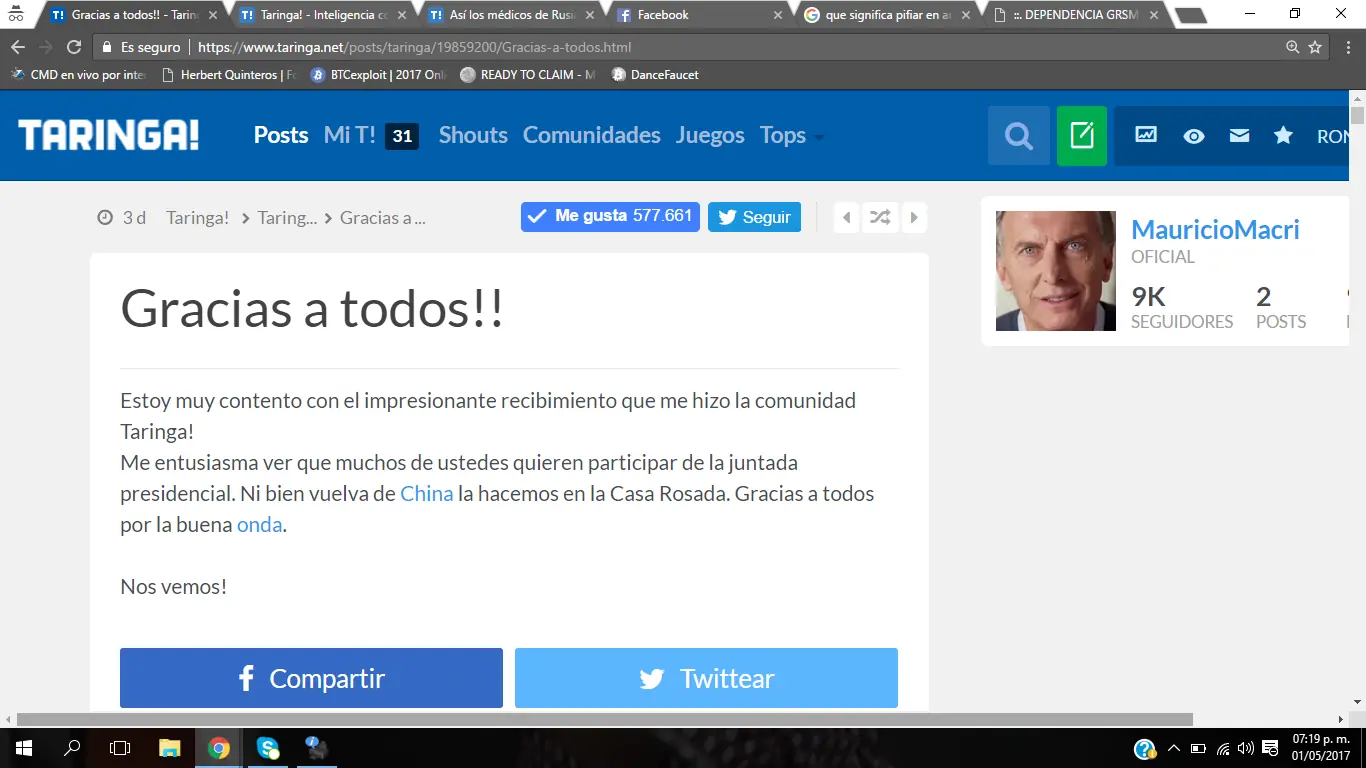Click the secure padlock icon
Screen dimensions: 1366x768
(107, 47)
